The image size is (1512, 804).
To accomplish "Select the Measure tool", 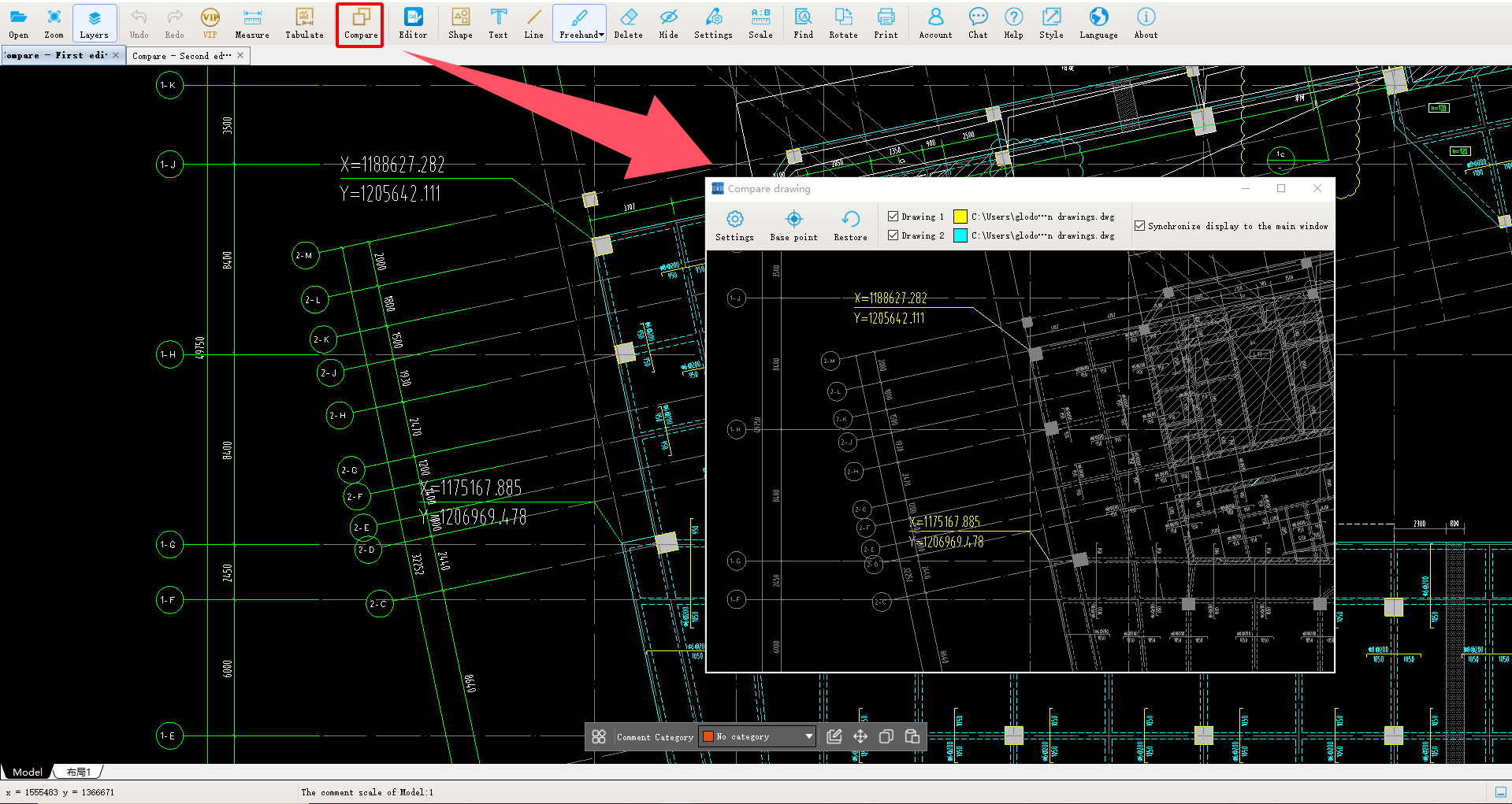I will coord(251,24).
